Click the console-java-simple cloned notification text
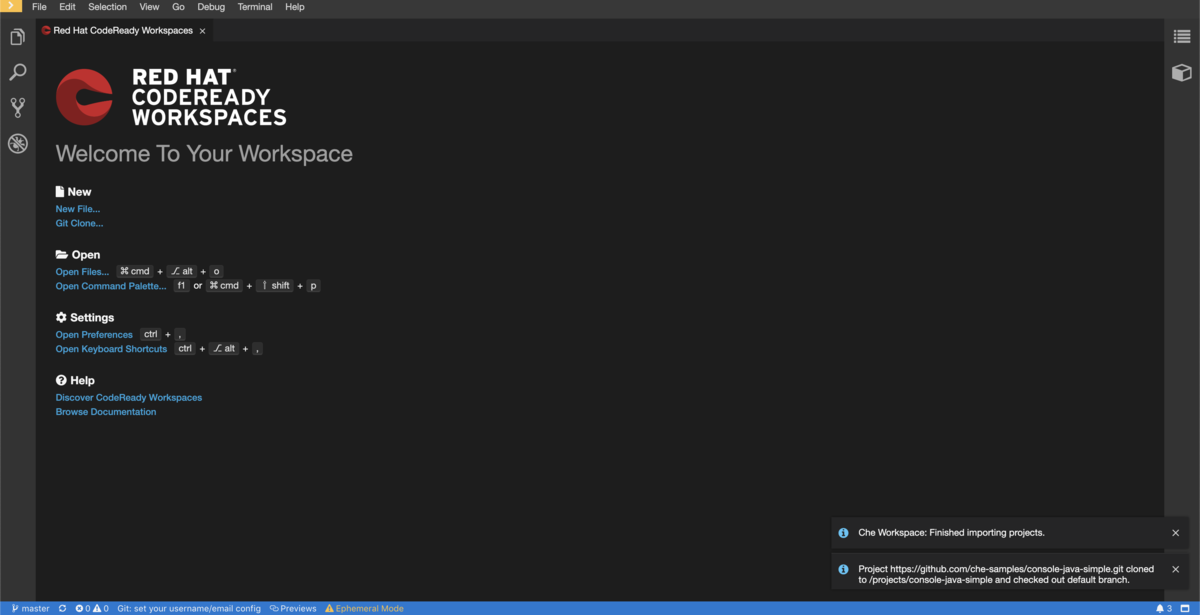This screenshot has width=1200, height=615. (1006, 574)
